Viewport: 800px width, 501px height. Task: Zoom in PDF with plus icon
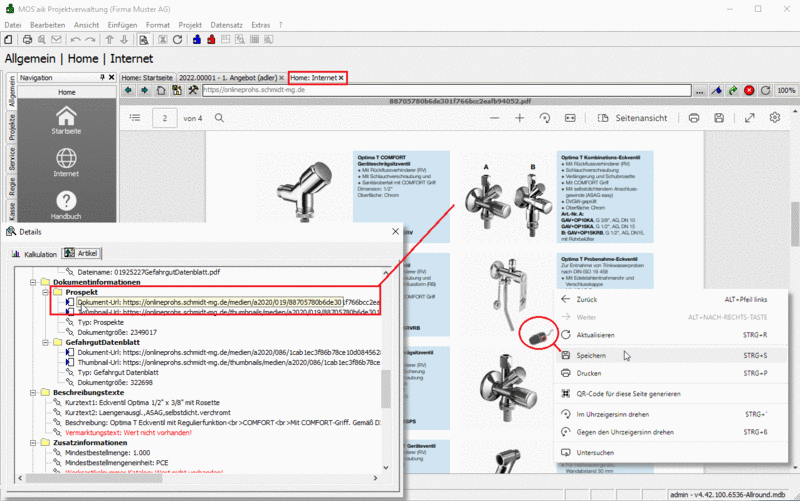519,118
